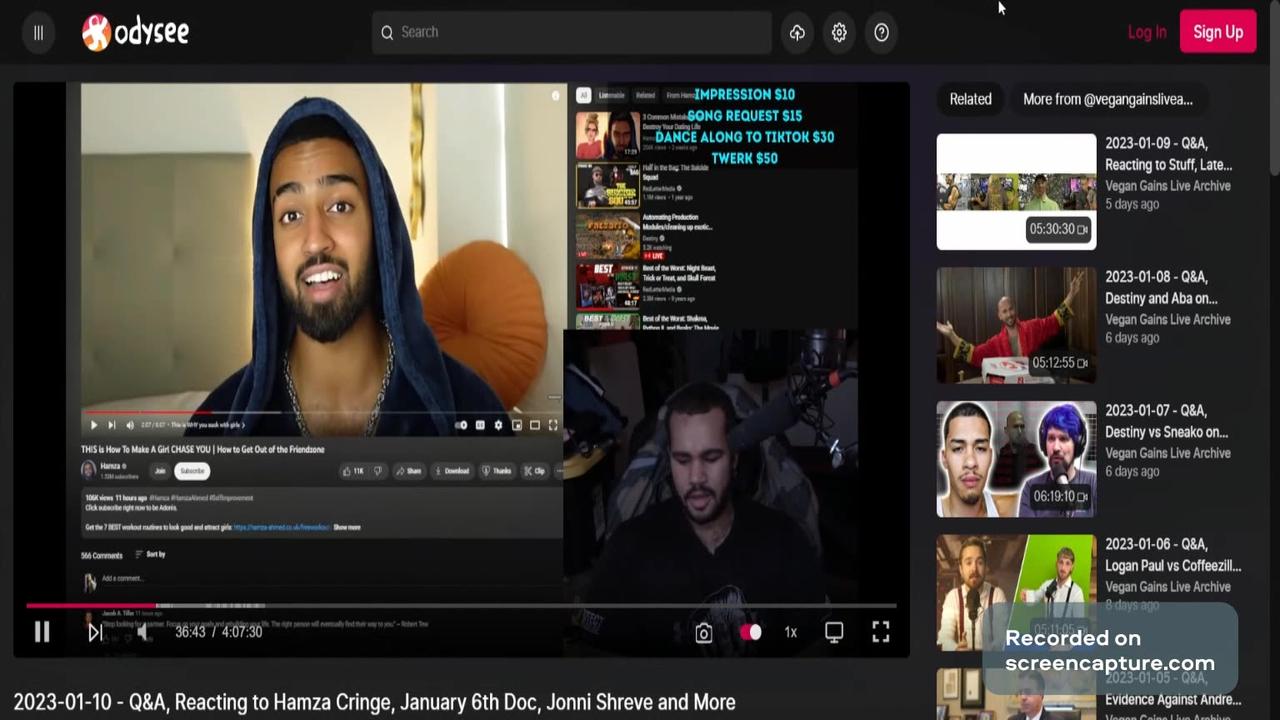Take a snapshot with the camera icon
This screenshot has width=1280, height=720.
pos(704,632)
